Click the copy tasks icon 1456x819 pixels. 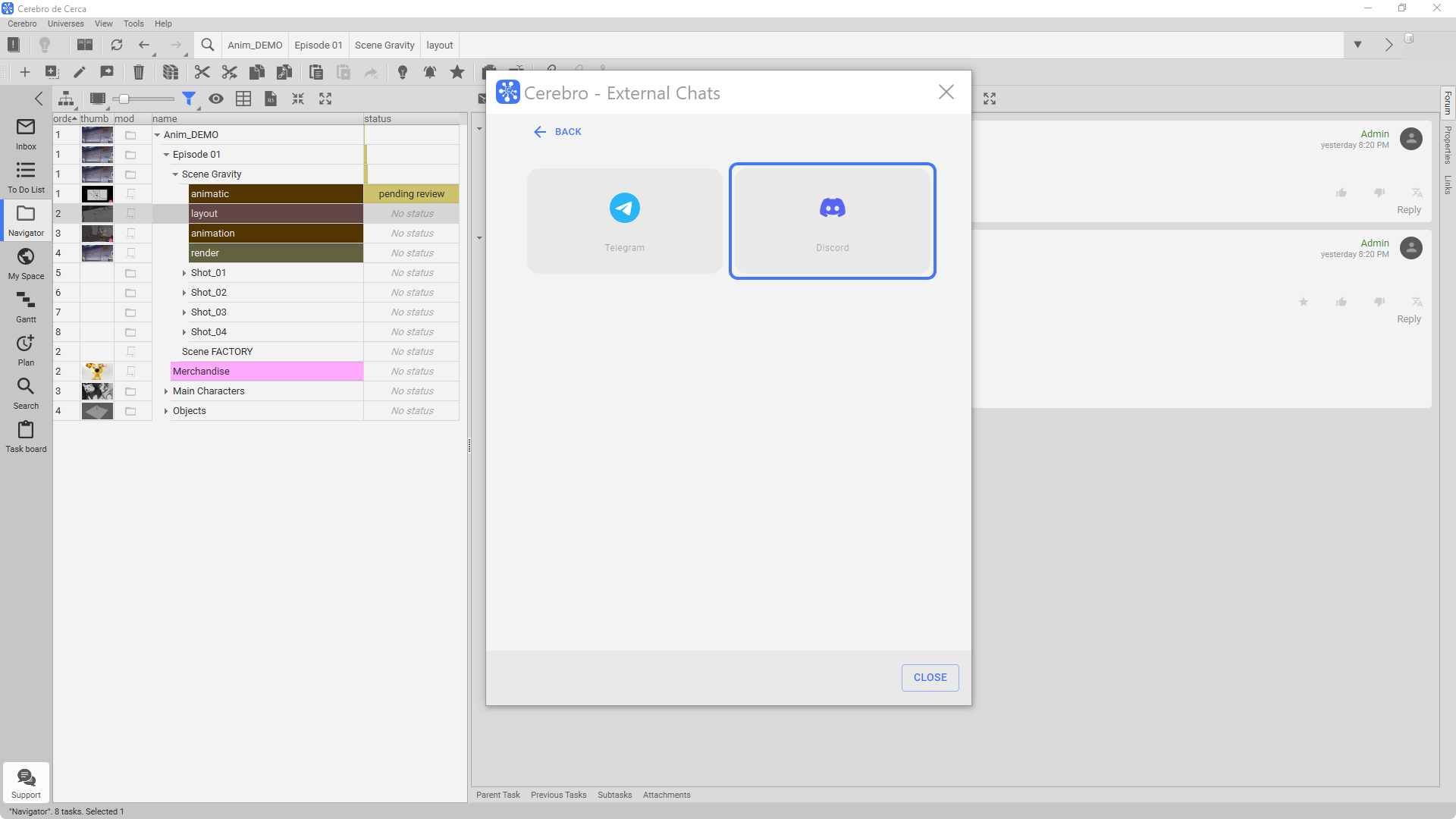[257, 72]
